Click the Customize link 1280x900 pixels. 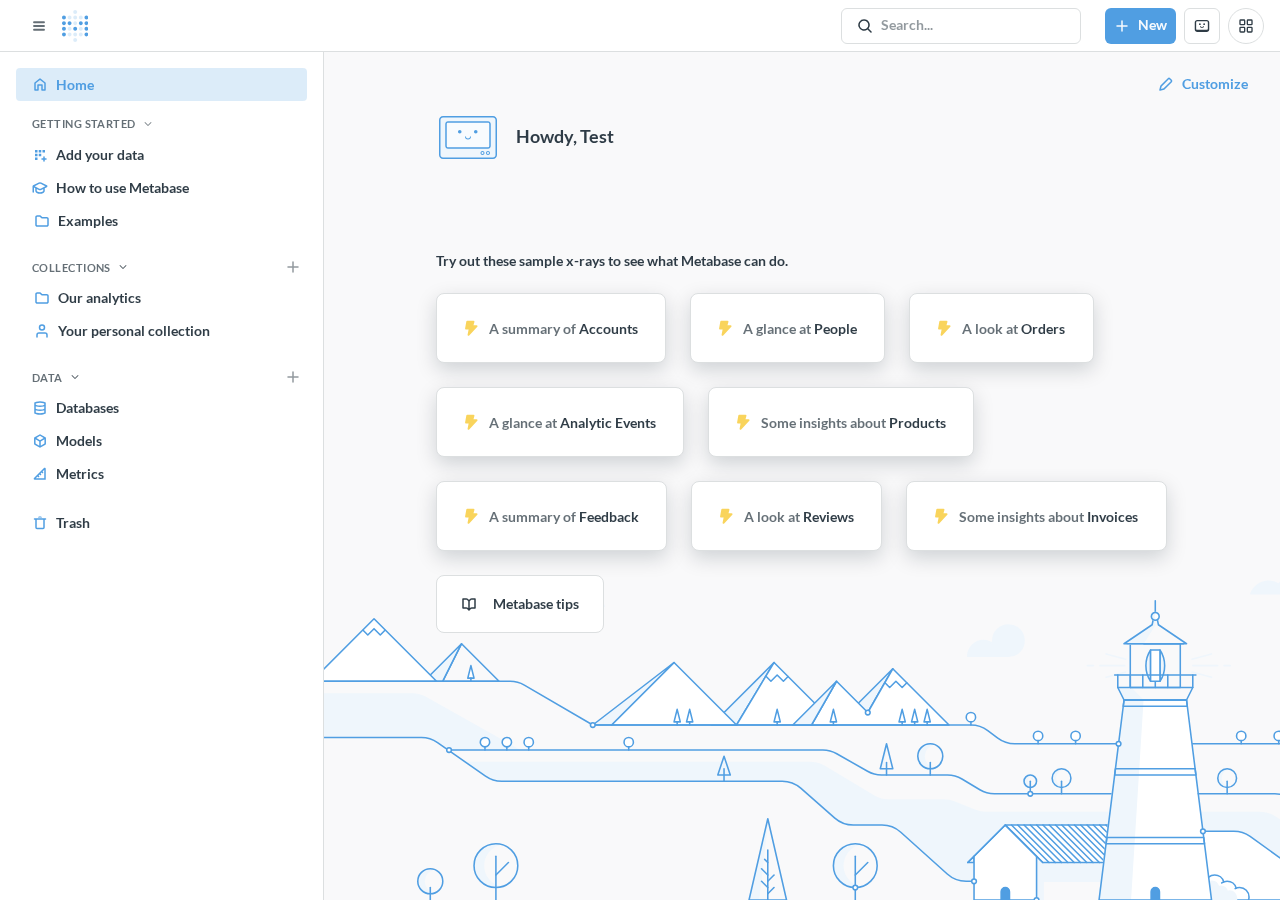click(1203, 84)
